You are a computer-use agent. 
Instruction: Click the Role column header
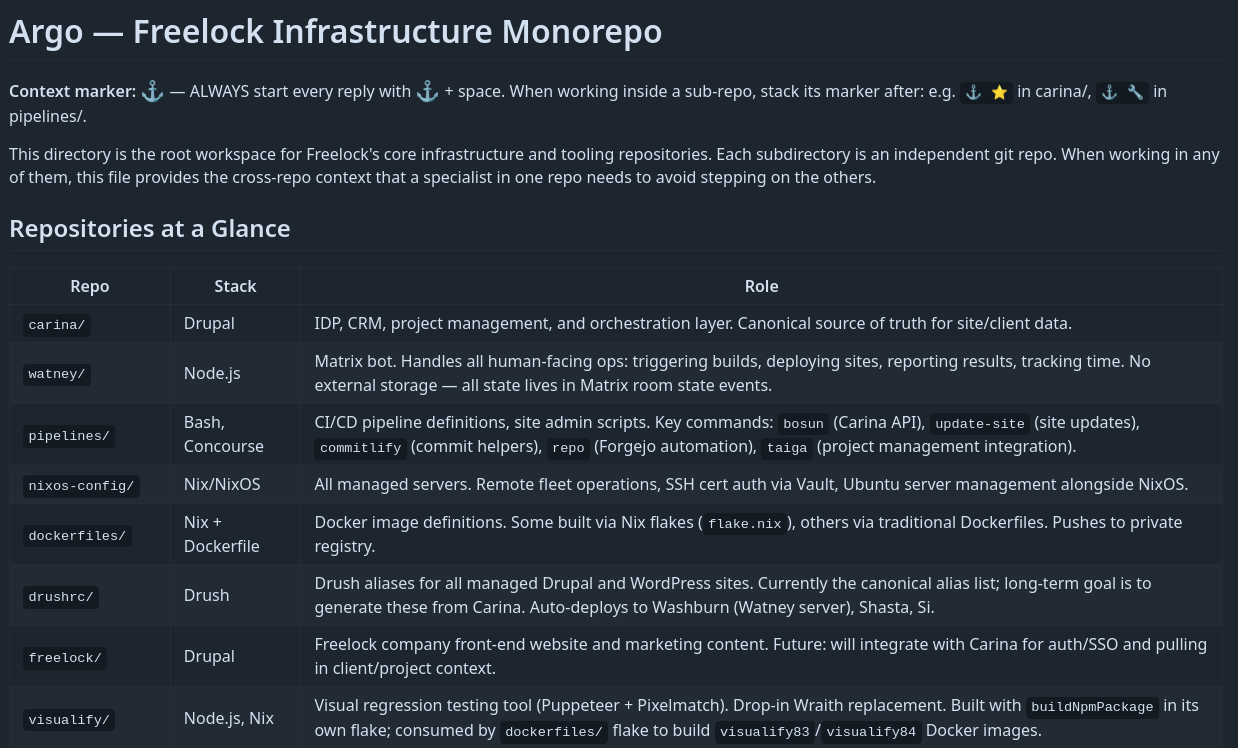pos(761,286)
